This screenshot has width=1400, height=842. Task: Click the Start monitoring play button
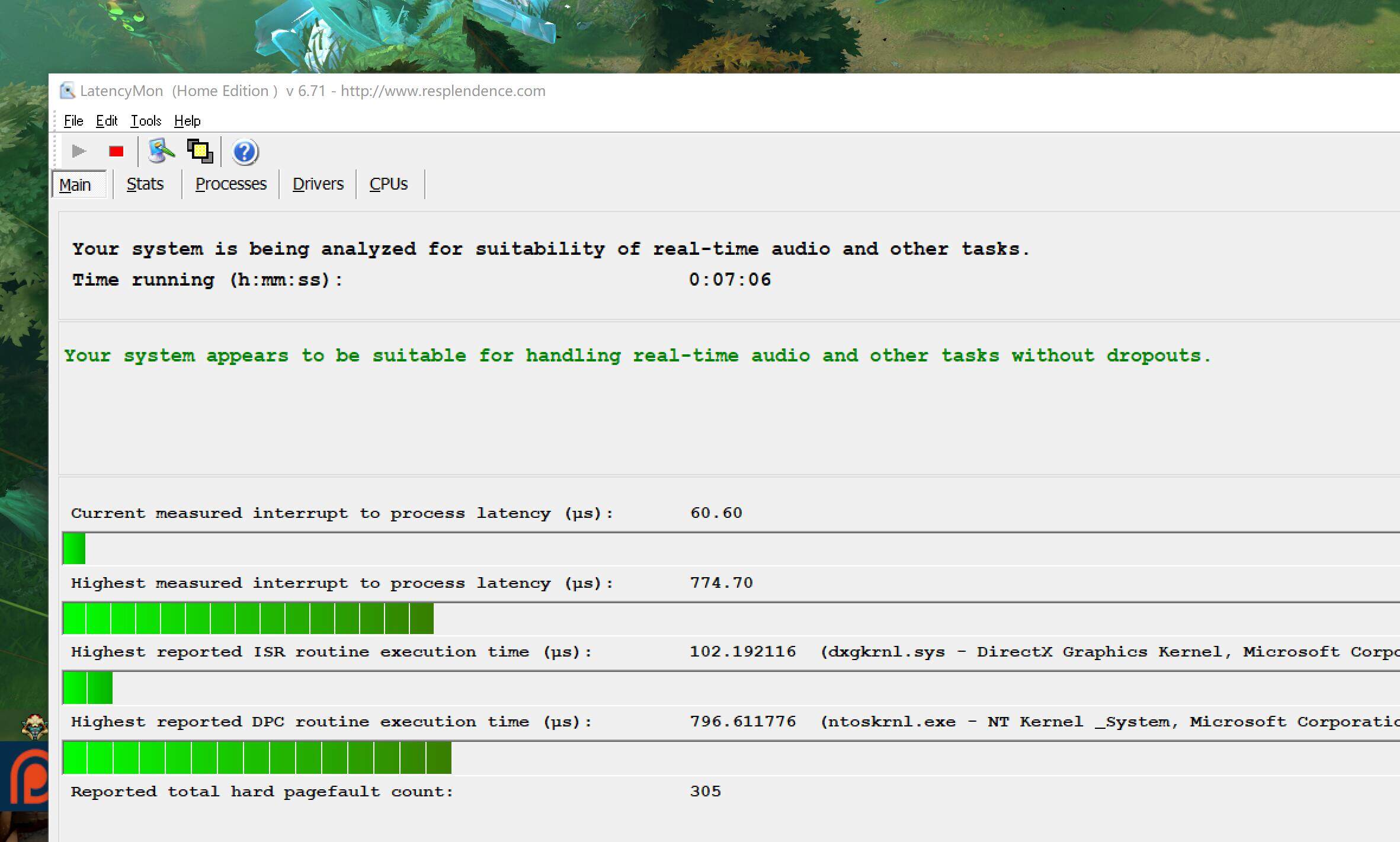pyautogui.click(x=79, y=151)
